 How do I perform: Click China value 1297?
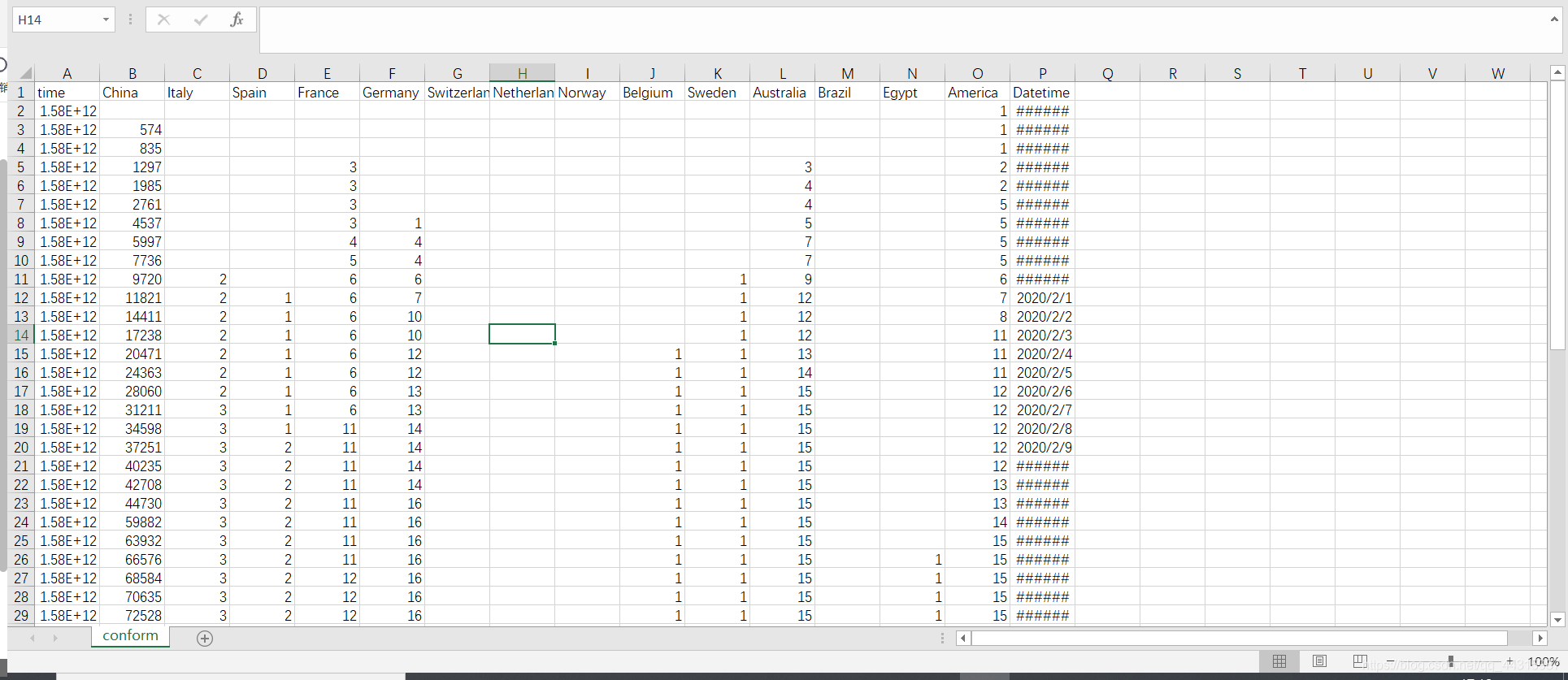click(x=132, y=167)
